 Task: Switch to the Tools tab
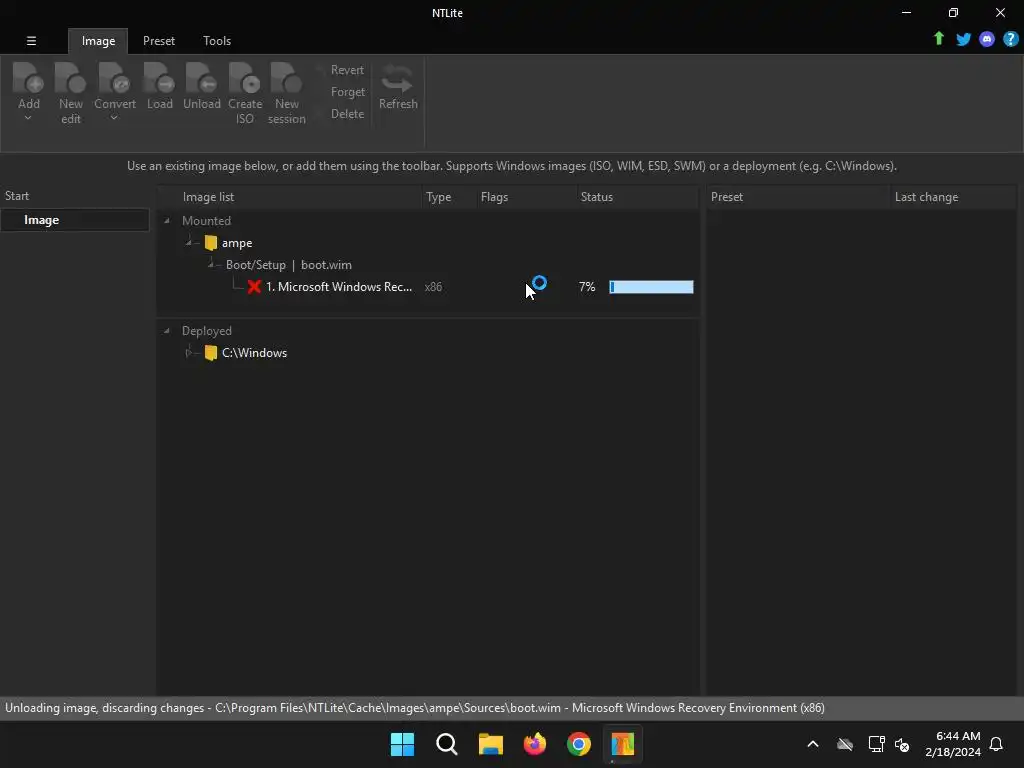point(217,41)
